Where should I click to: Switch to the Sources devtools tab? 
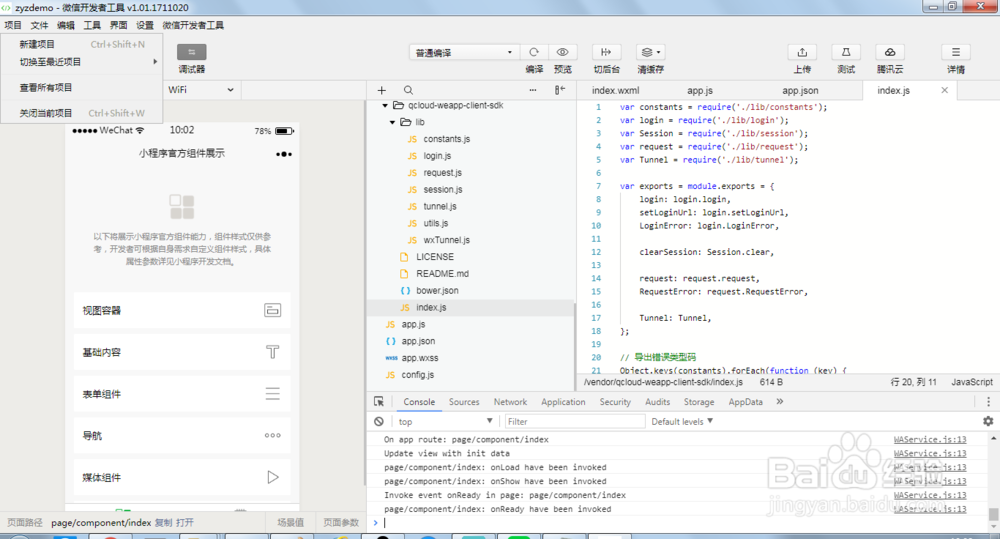pos(464,402)
